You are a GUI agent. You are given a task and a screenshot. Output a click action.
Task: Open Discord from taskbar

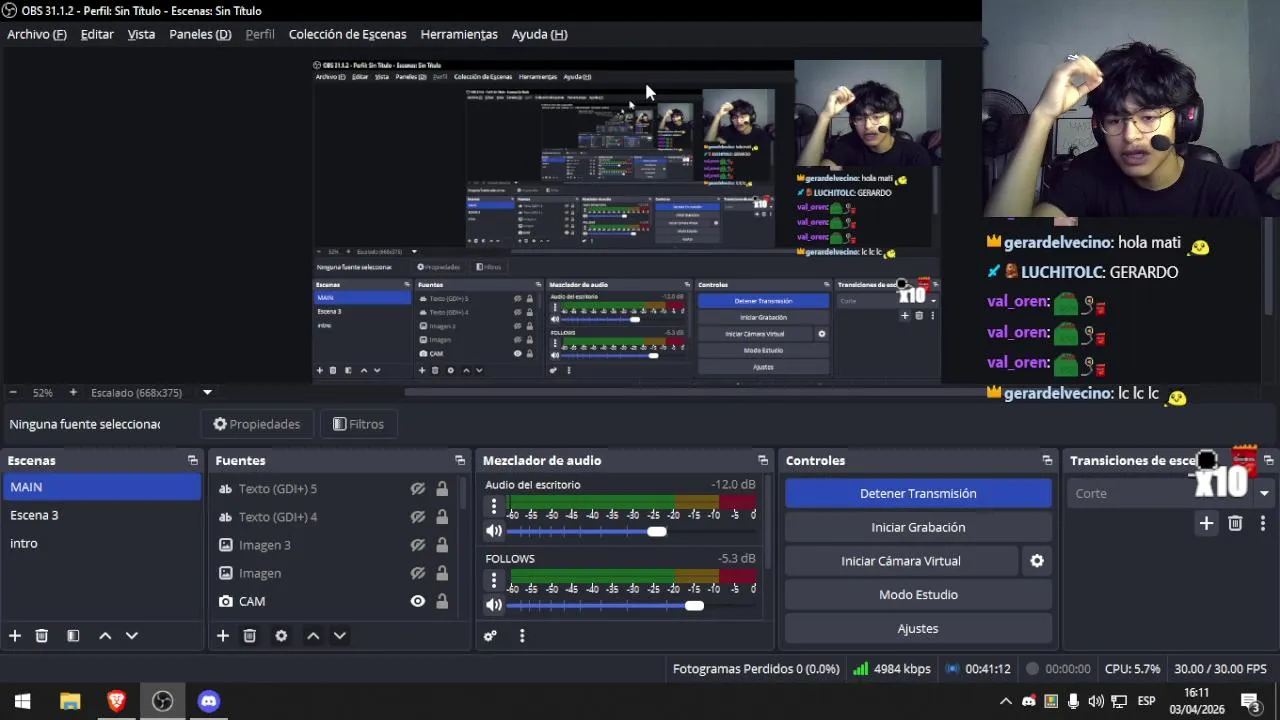pyautogui.click(x=208, y=701)
